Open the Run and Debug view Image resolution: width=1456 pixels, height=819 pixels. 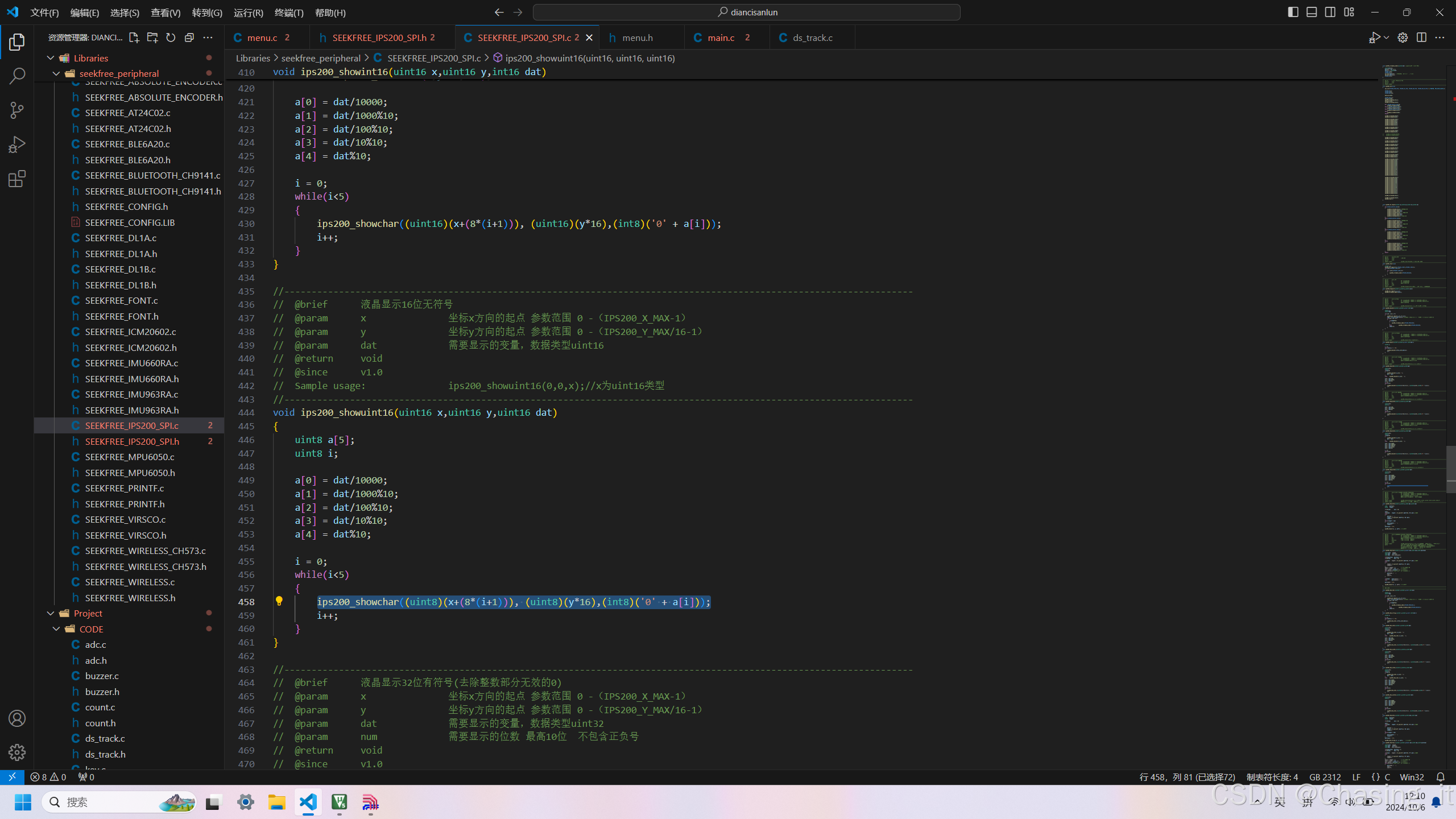click(x=17, y=144)
